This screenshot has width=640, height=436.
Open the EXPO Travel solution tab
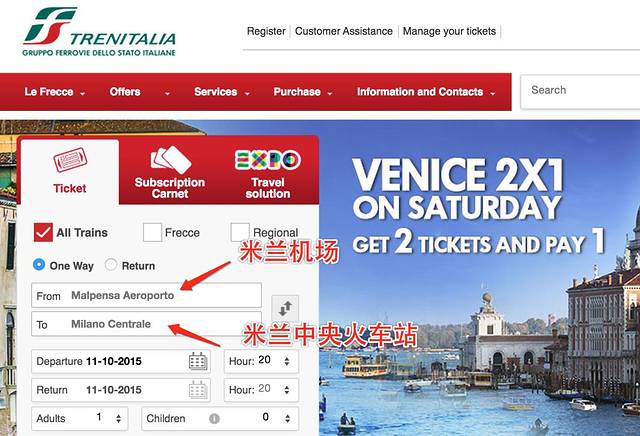[268, 174]
